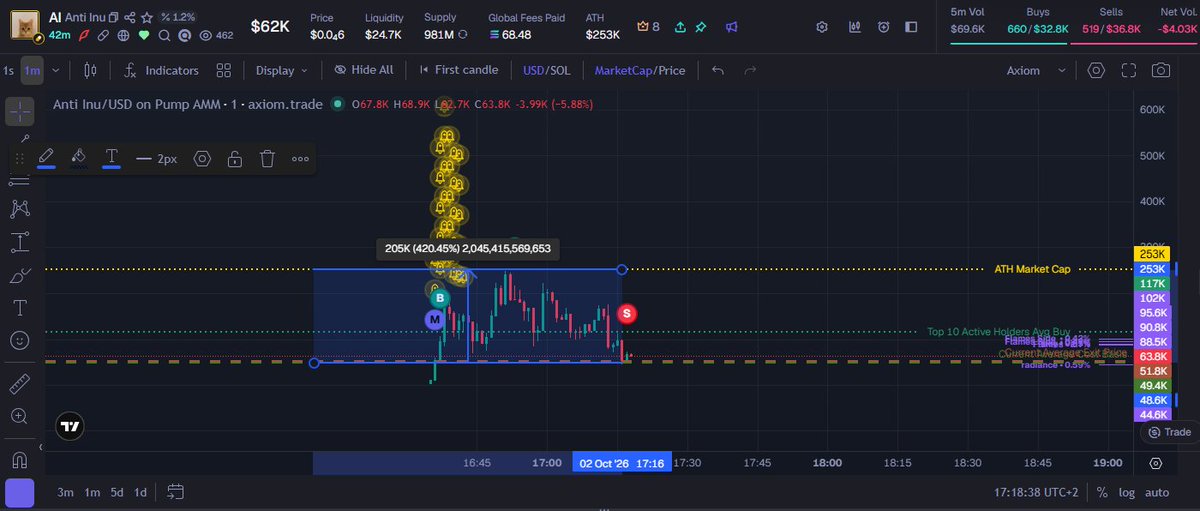Open the go to date calendar
The width and height of the screenshot is (1200, 511).
tap(176, 492)
